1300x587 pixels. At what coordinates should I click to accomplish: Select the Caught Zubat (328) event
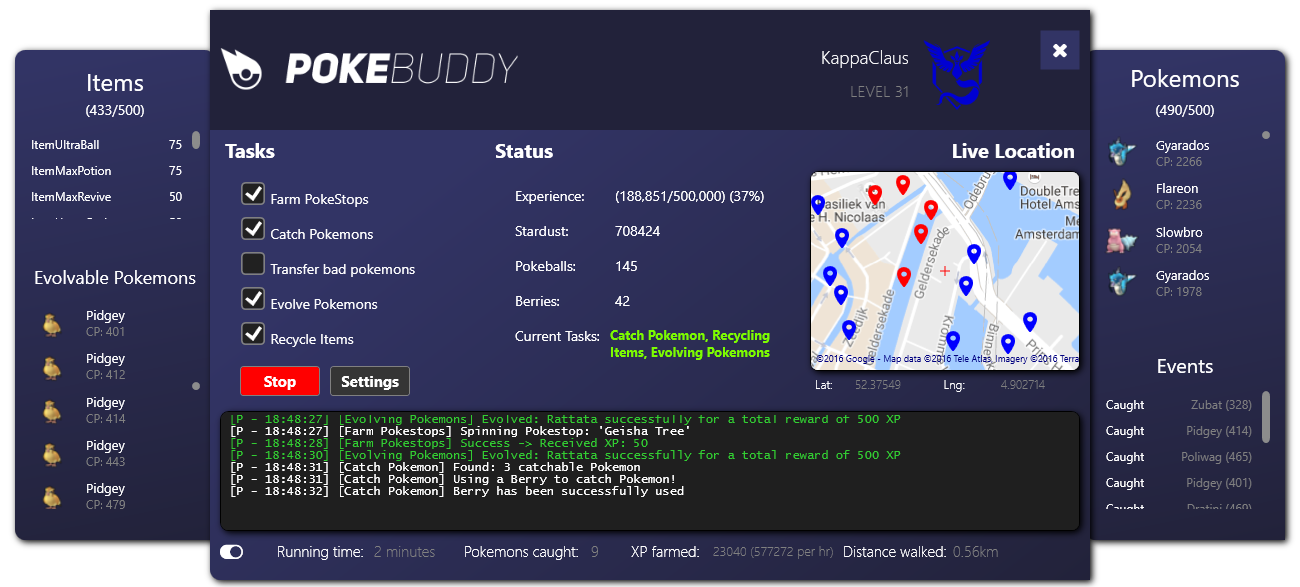coord(1179,405)
